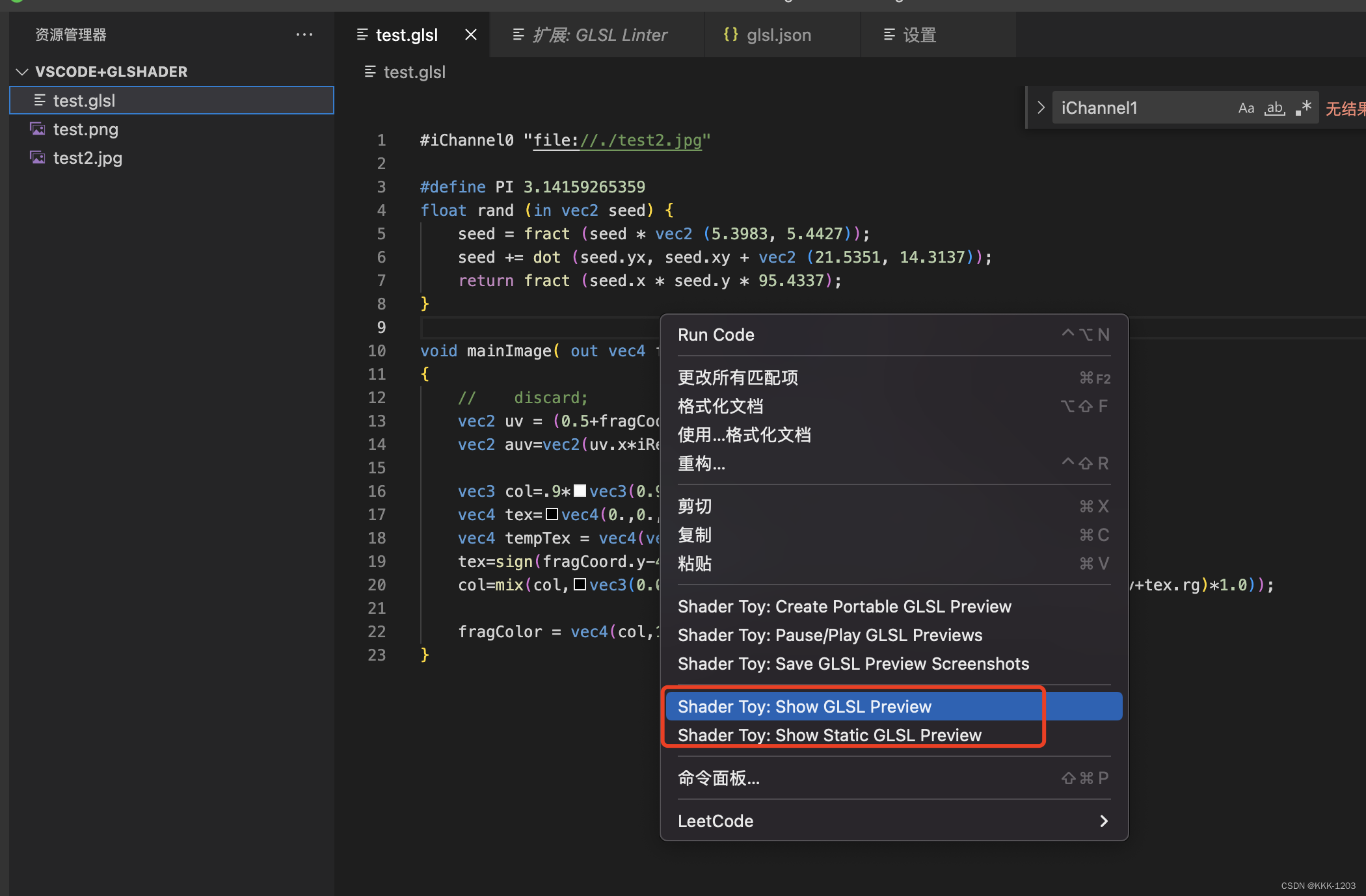Click the glsl.json braces tab icon
This screenshot has height=896, width=1366.
(730, 34)
